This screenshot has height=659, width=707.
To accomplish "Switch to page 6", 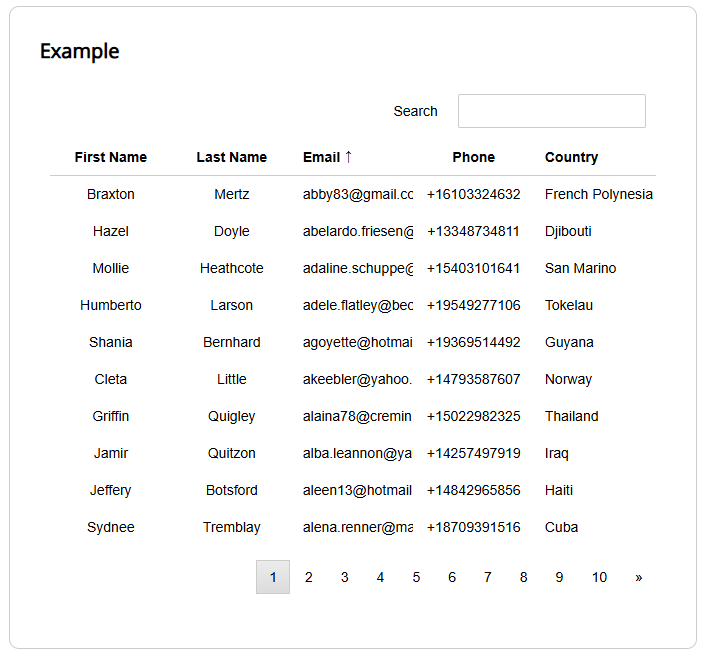I will tap(452, 577).
